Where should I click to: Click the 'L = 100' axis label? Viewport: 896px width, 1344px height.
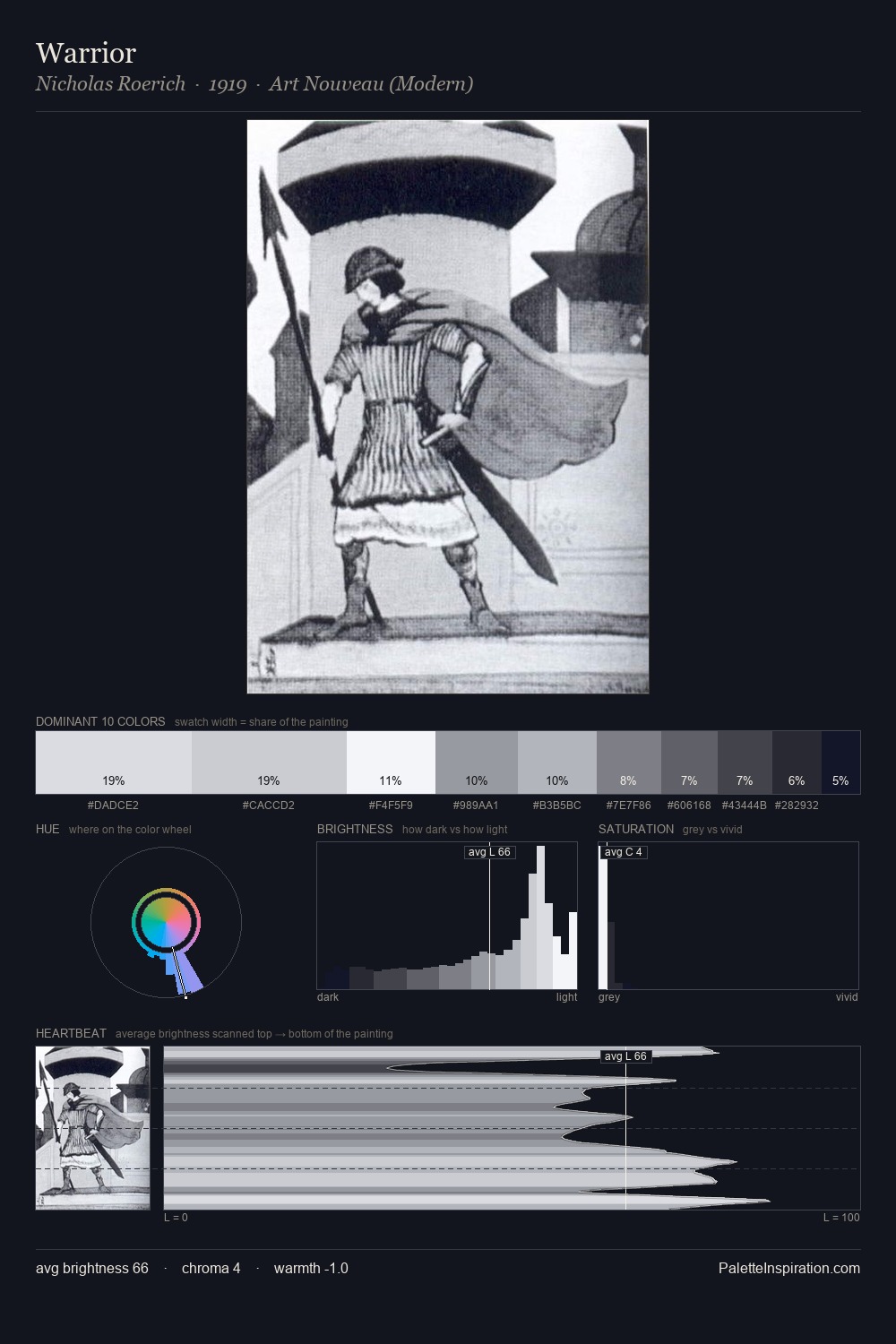click(x=841, y=1218)
